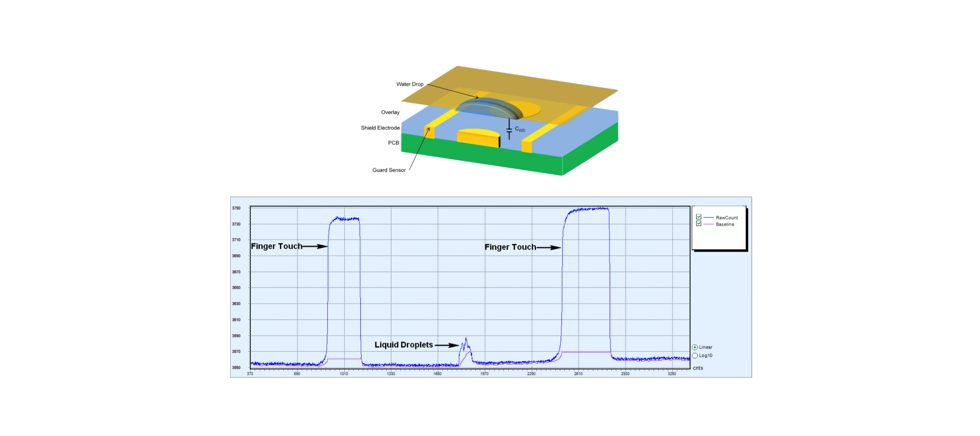Click the Water Drop label in the diagram
Viewport: 980px width, 436px height.
click(410, 84)
